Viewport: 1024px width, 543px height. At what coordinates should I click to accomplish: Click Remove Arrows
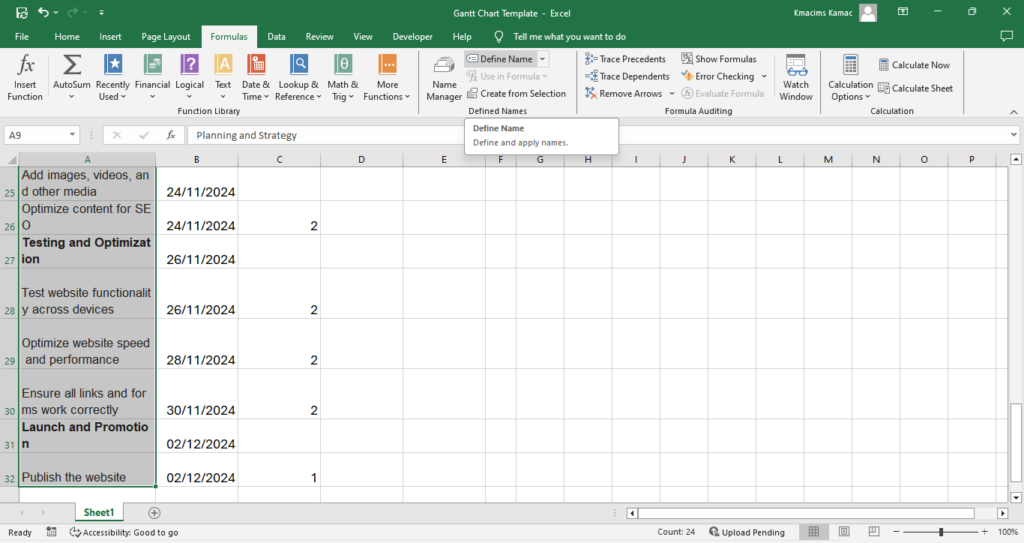click(624, 93)
